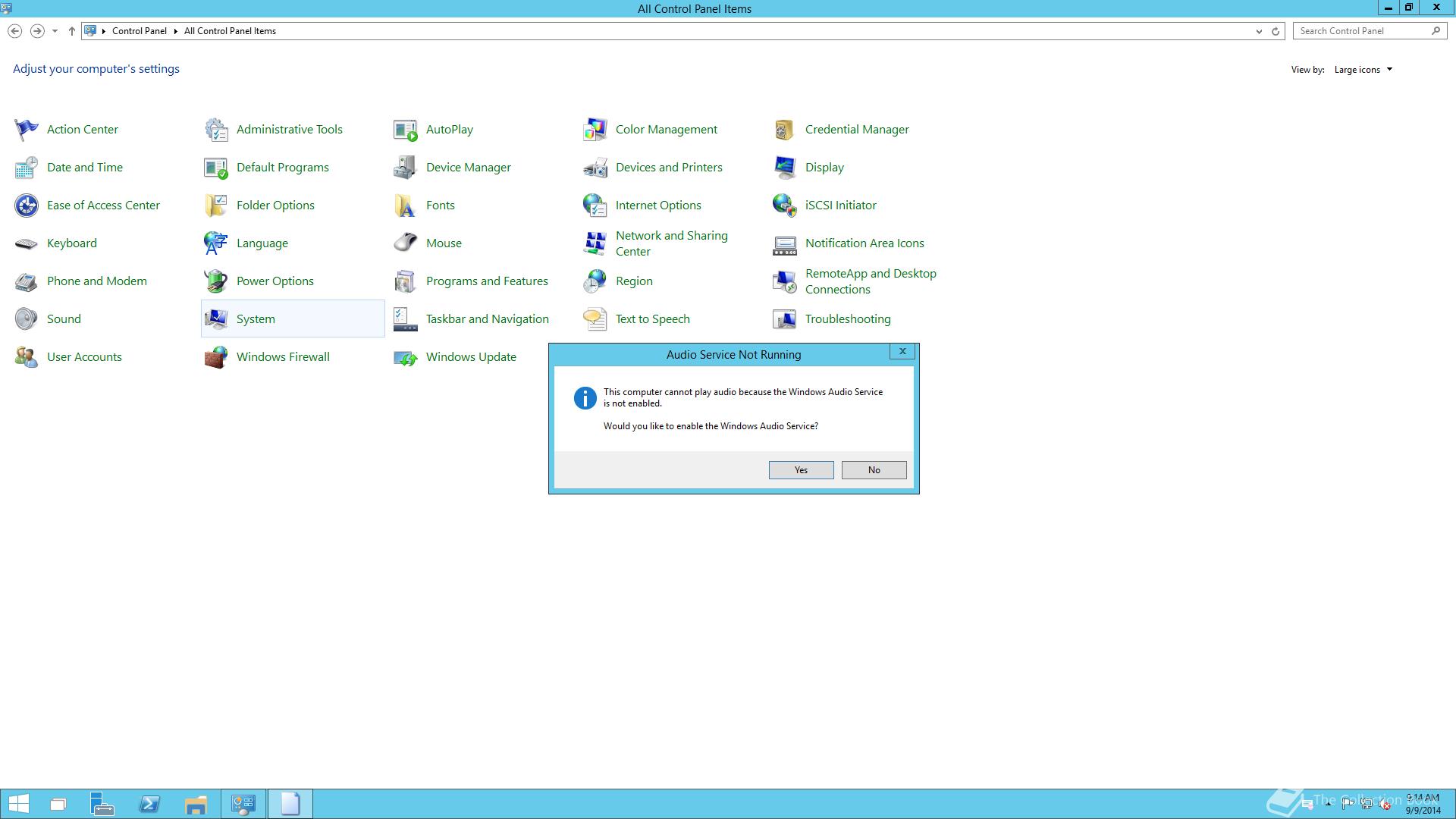
Task: Open the Fonts icon
Action: 406,206
